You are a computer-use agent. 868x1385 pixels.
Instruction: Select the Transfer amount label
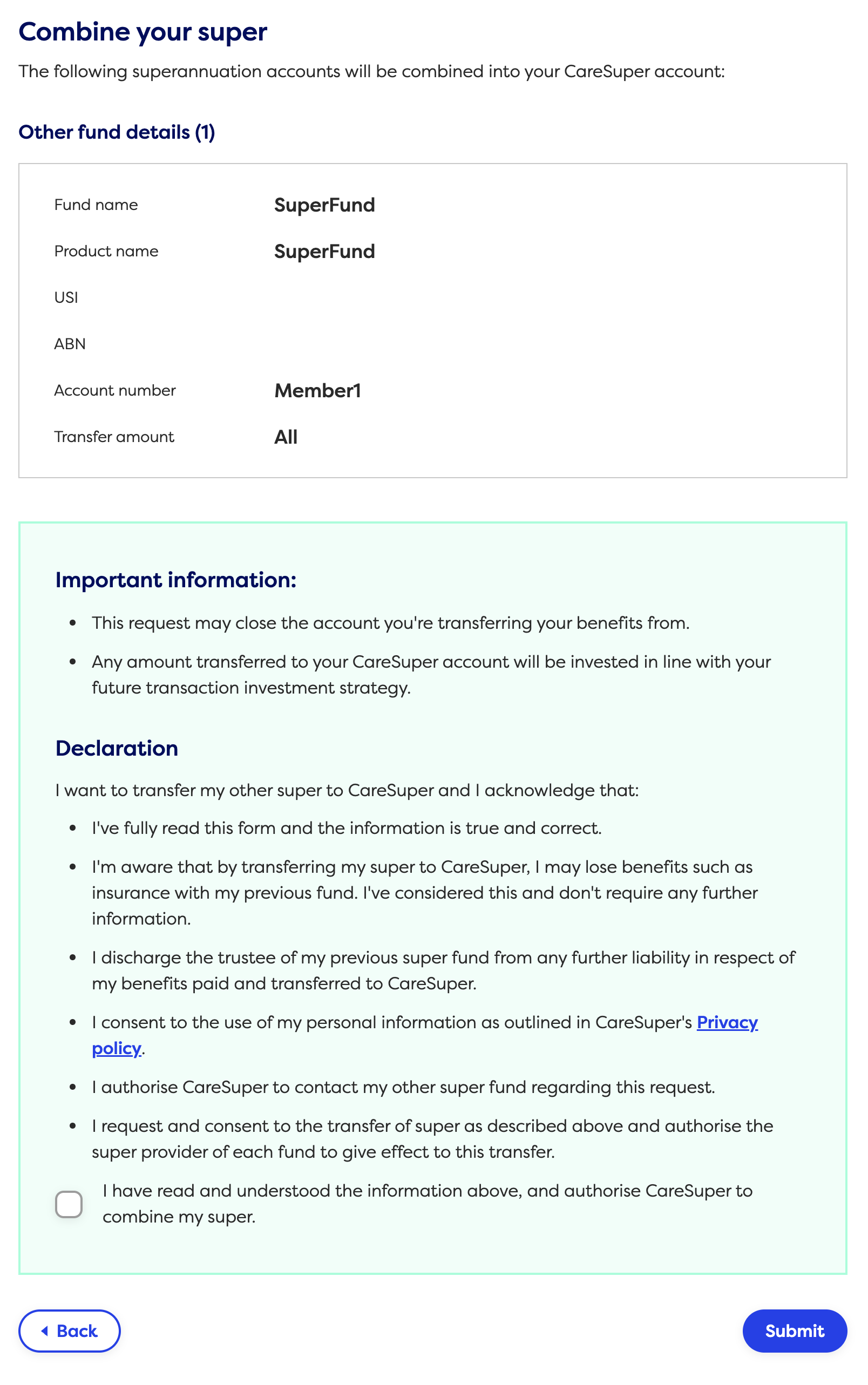click(x=114, y=437)
